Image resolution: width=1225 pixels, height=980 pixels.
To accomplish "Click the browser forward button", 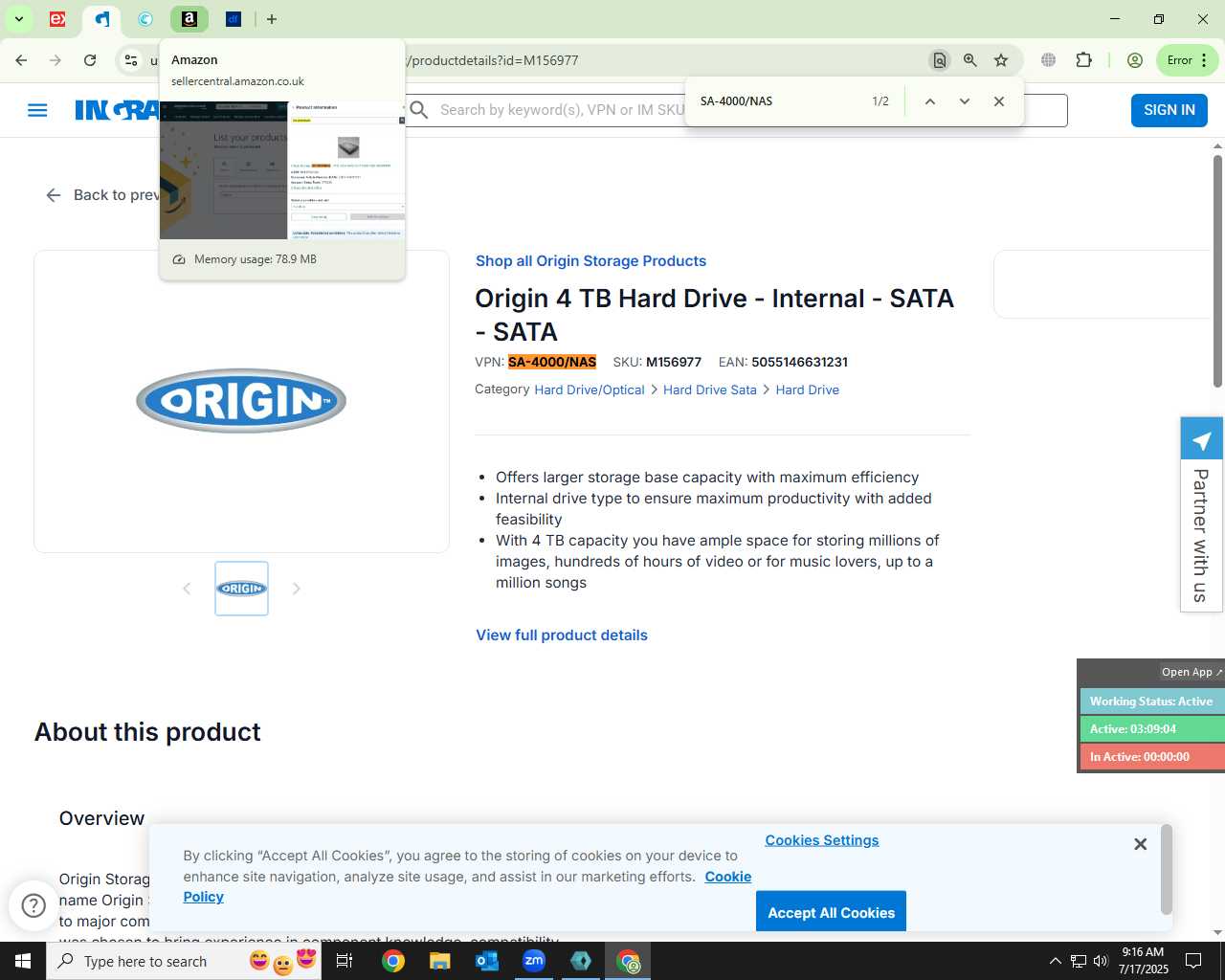I will pos(56,60).
